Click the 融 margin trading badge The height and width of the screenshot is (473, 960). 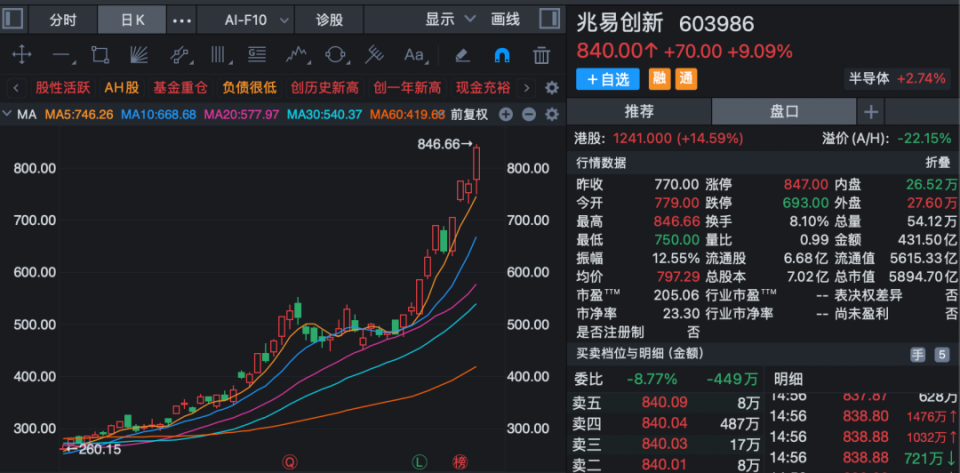(659, 79)
